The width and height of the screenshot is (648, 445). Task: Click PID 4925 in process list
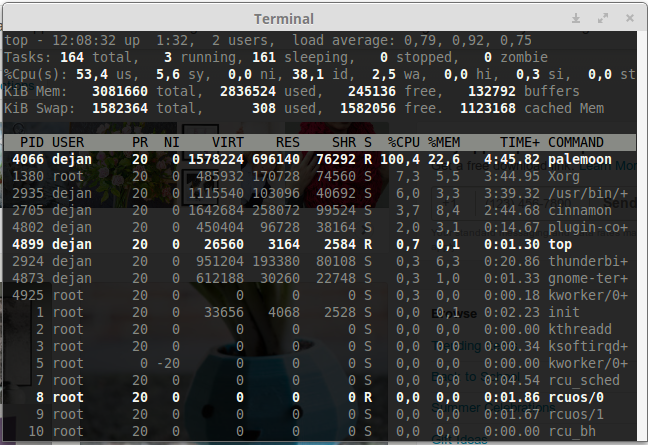click(28, 295)
